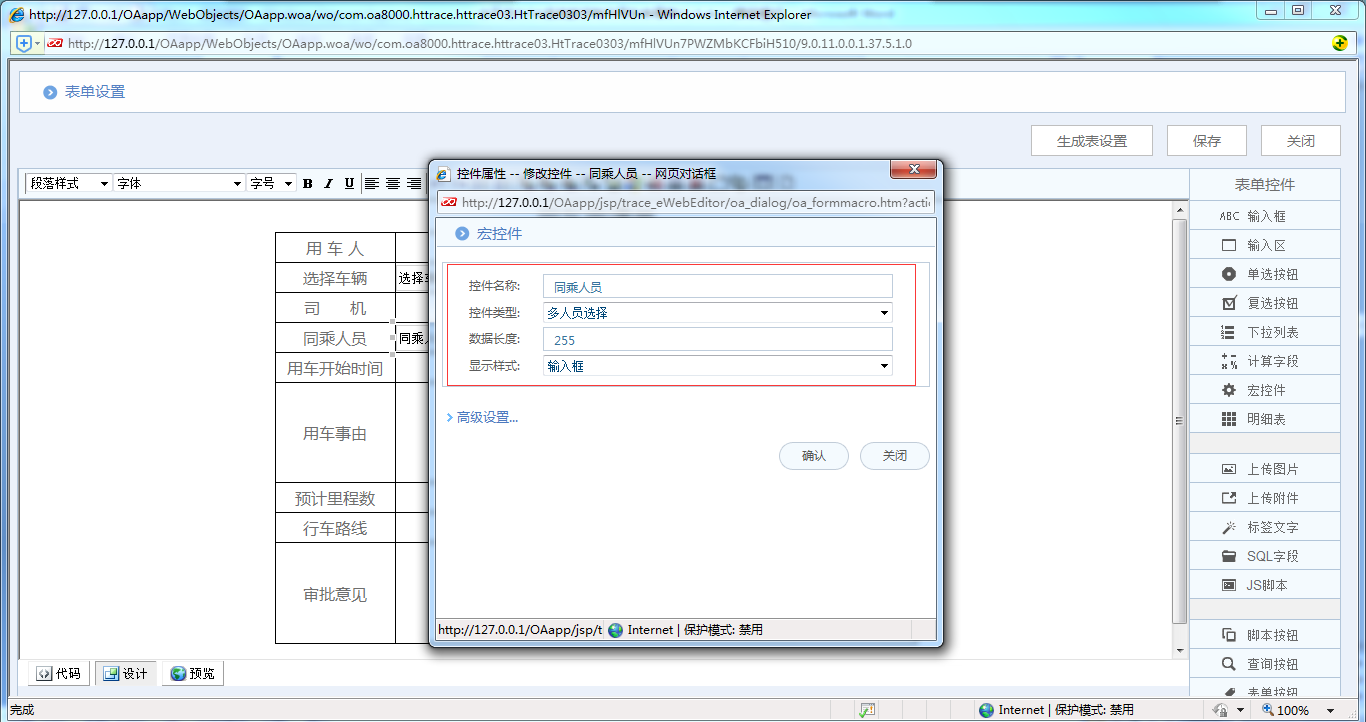
Task: Toggle bold formatting in the editor toolbar
Action: 307,183
